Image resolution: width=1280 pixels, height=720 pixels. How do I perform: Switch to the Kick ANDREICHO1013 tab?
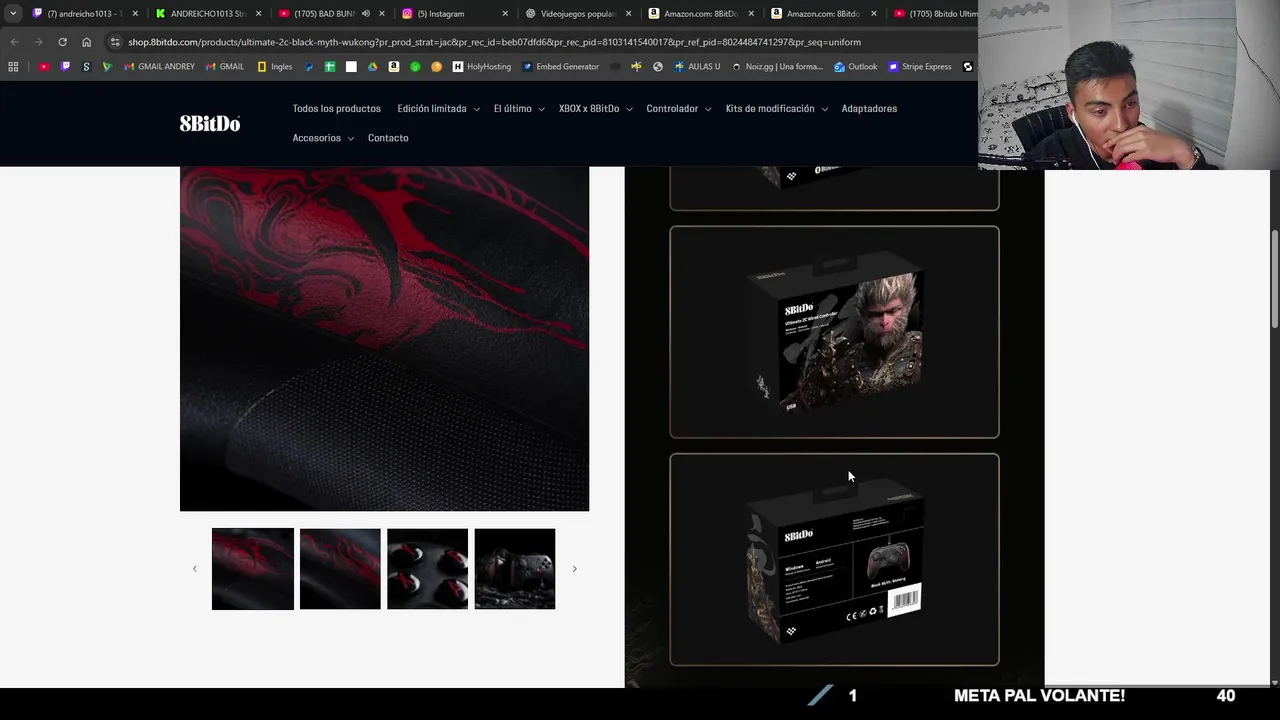coord(208,14)
